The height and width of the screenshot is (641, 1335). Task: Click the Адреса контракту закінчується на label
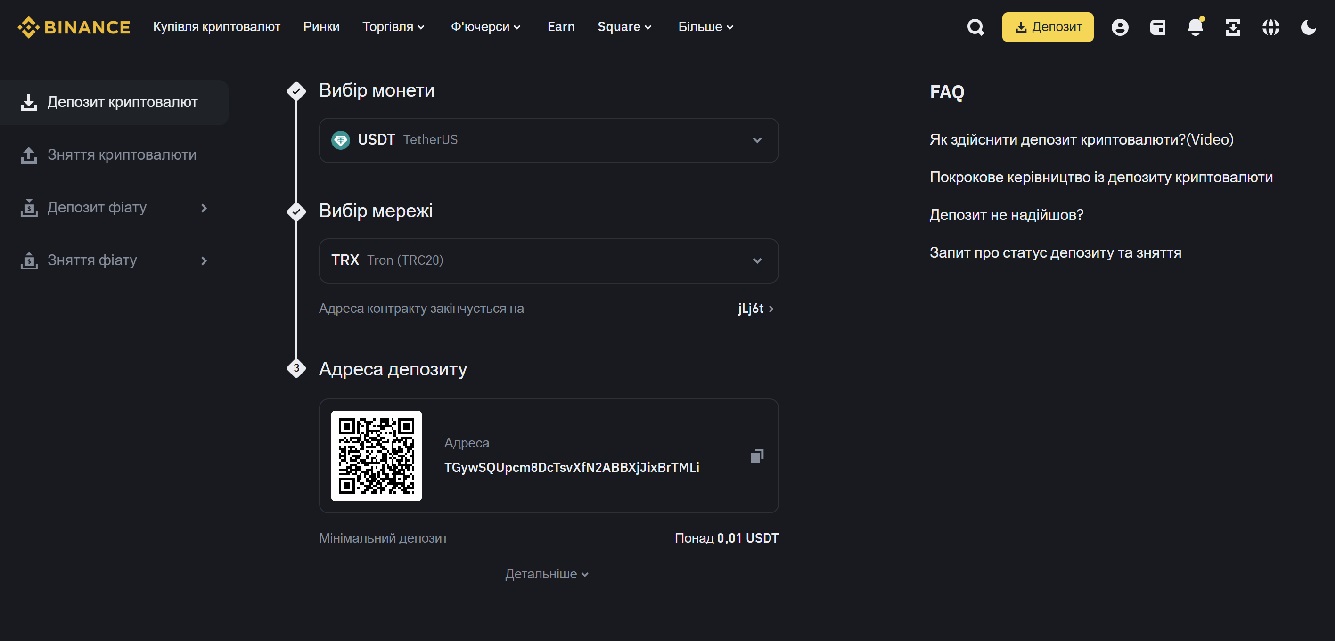[x=422, y=309]
